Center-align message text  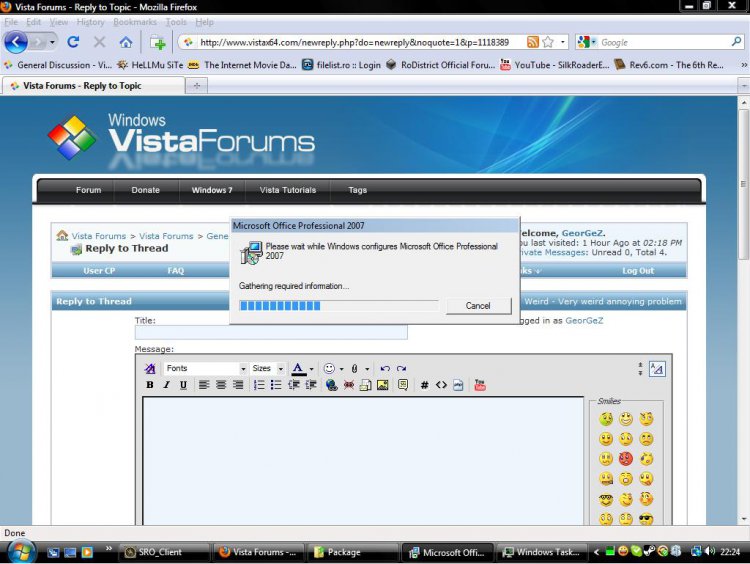[221, 385]
